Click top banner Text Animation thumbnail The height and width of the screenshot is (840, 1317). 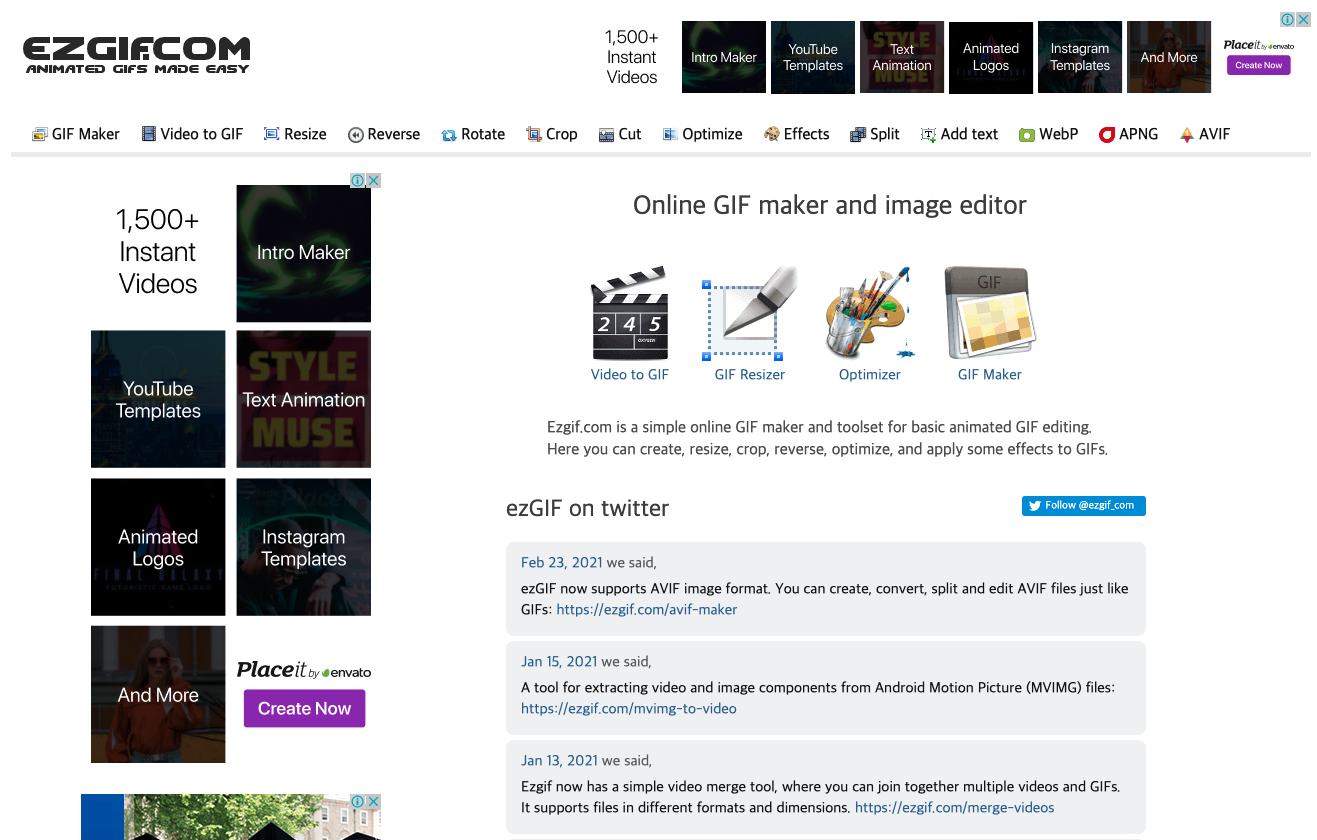tap(902, 57)
